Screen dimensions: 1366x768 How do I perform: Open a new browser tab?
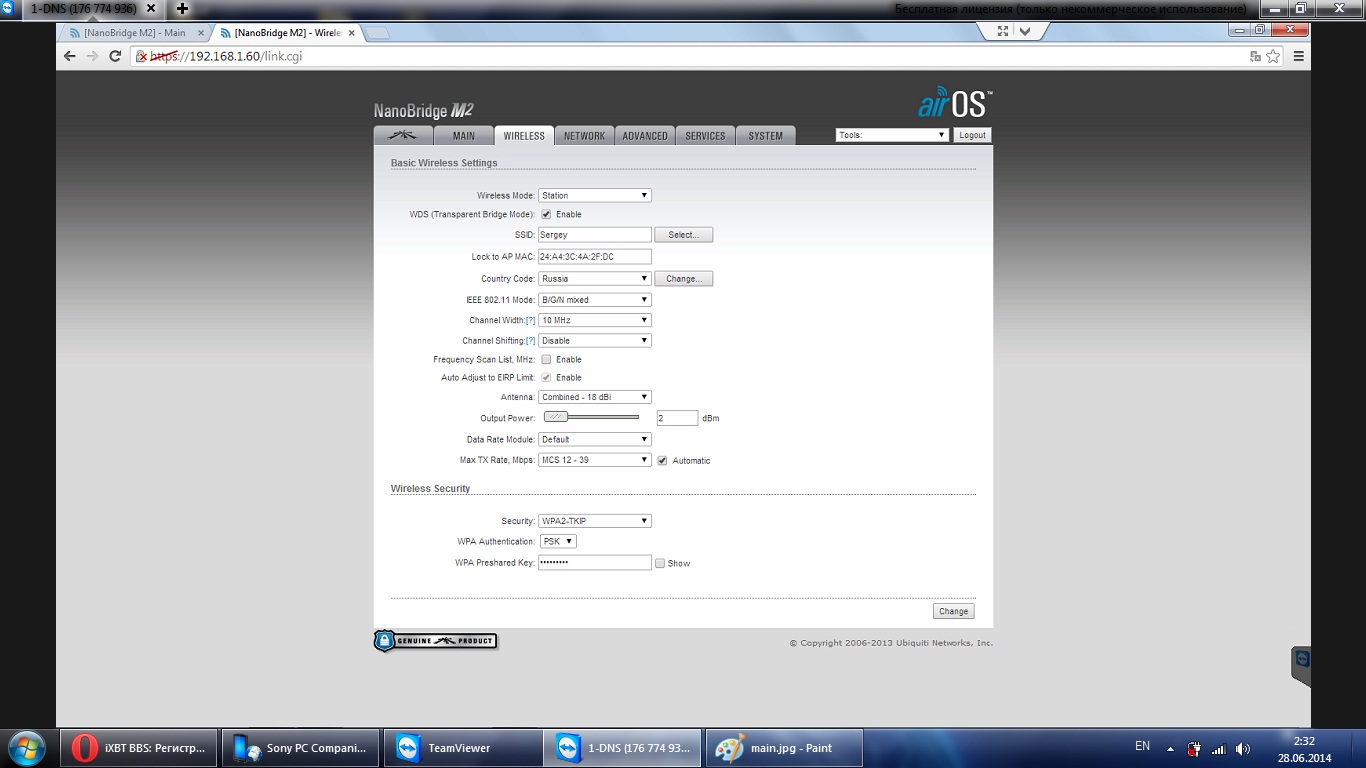click(x=378, y=33)
